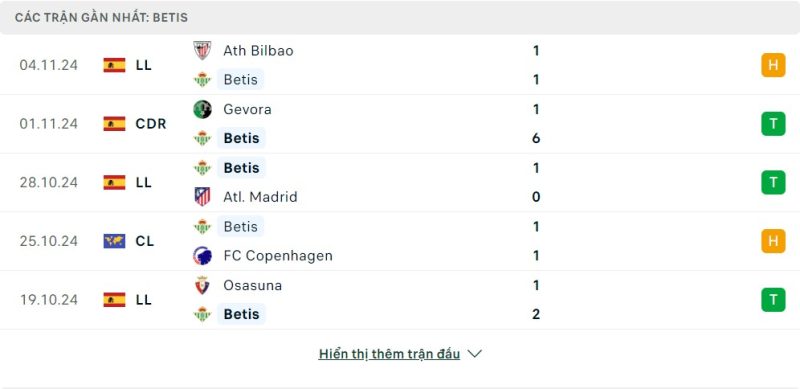This screenshot has width=800, height=389.
Task: Click the world flag icon beside CL
Action: point(114,241)
